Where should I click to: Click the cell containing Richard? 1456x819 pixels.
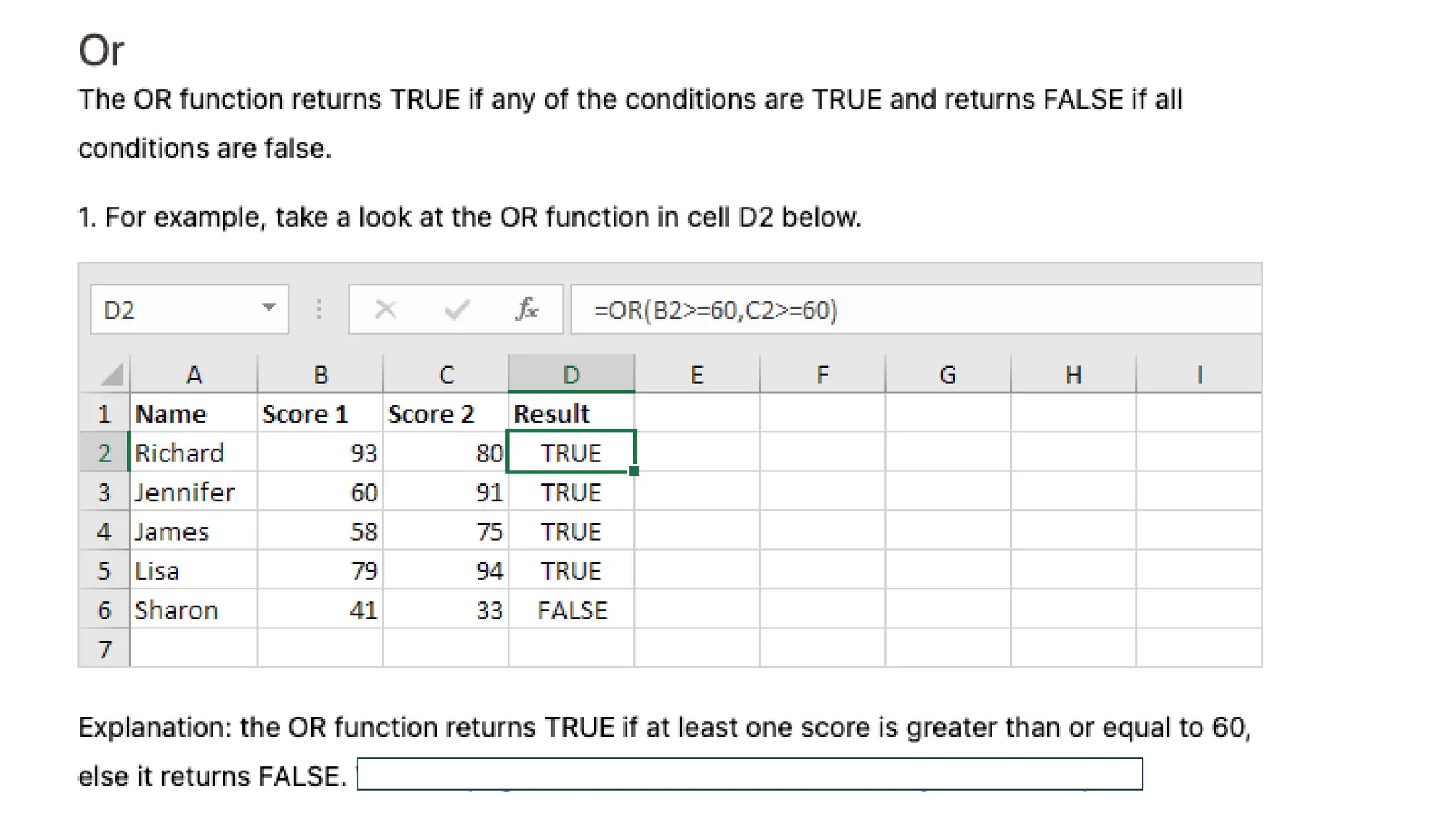193,452
